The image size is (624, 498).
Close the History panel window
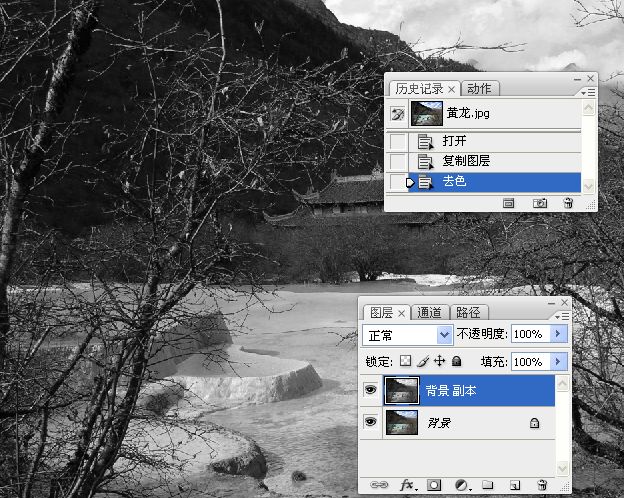coord(591,78)
